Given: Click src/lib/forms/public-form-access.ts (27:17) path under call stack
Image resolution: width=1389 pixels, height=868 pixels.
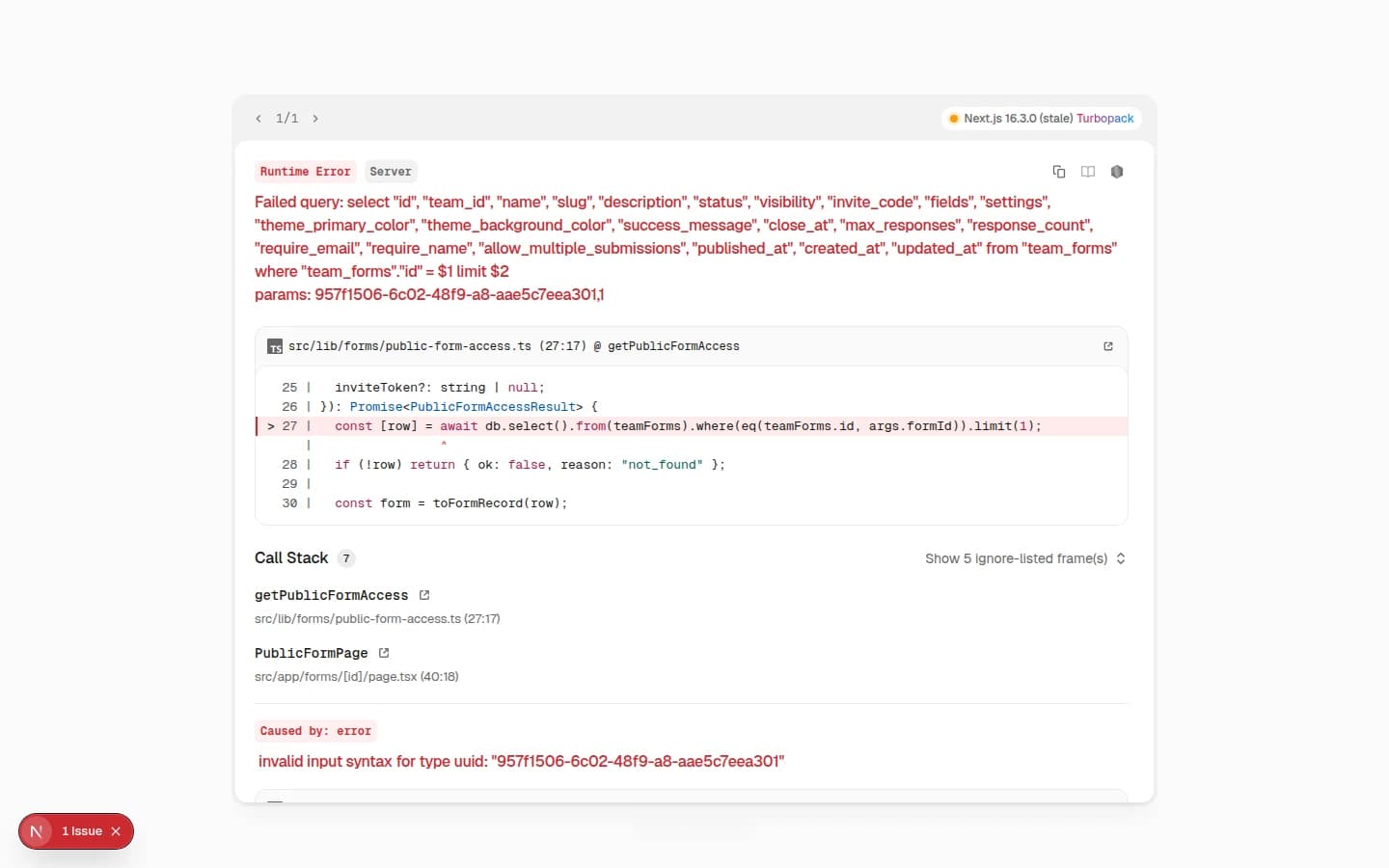Looking at the screenshot, I should tap(377, 619).
